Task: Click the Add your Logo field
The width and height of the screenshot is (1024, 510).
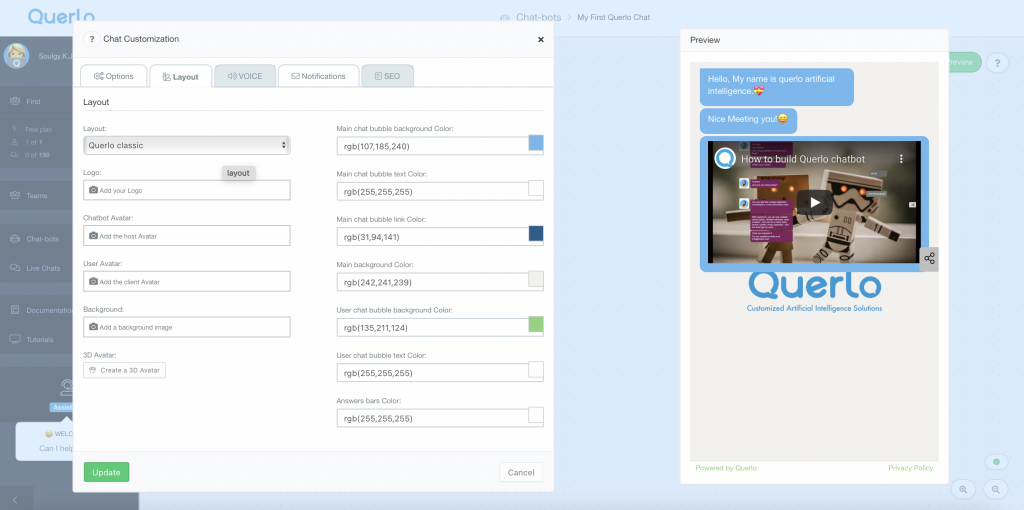Action: click(x=187, y=190)
